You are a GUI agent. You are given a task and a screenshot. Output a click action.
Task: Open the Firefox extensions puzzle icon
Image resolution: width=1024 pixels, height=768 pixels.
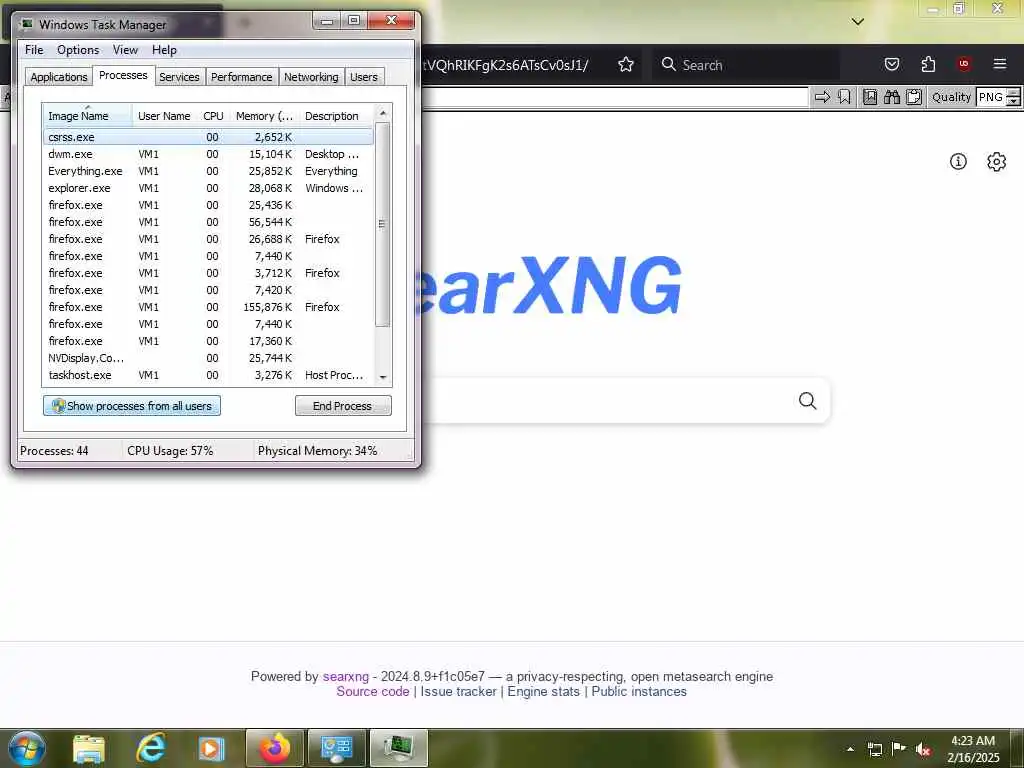tap(928, 64)
